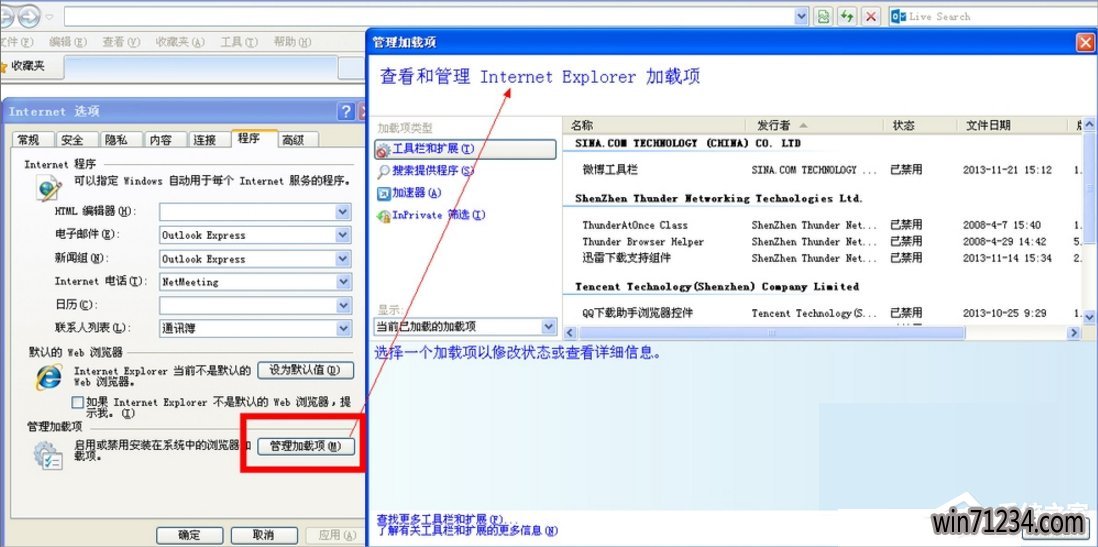Click the 管理加载项 button
Viewport: 1098px width, 547px height.
pos(306,447)
